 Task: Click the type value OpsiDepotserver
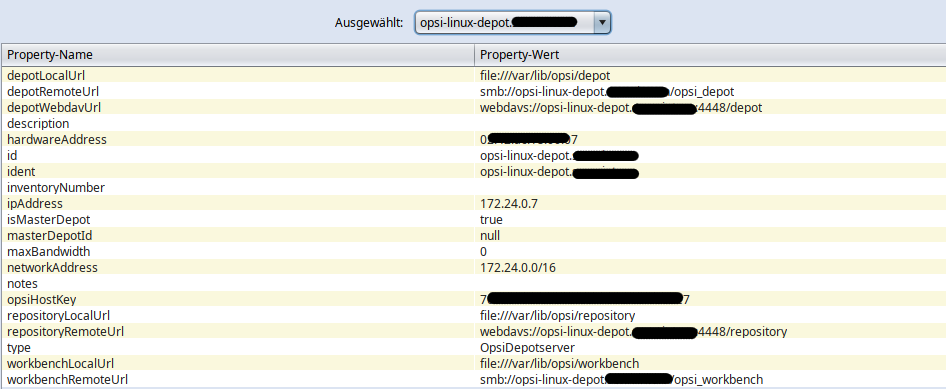click(527, 347)
